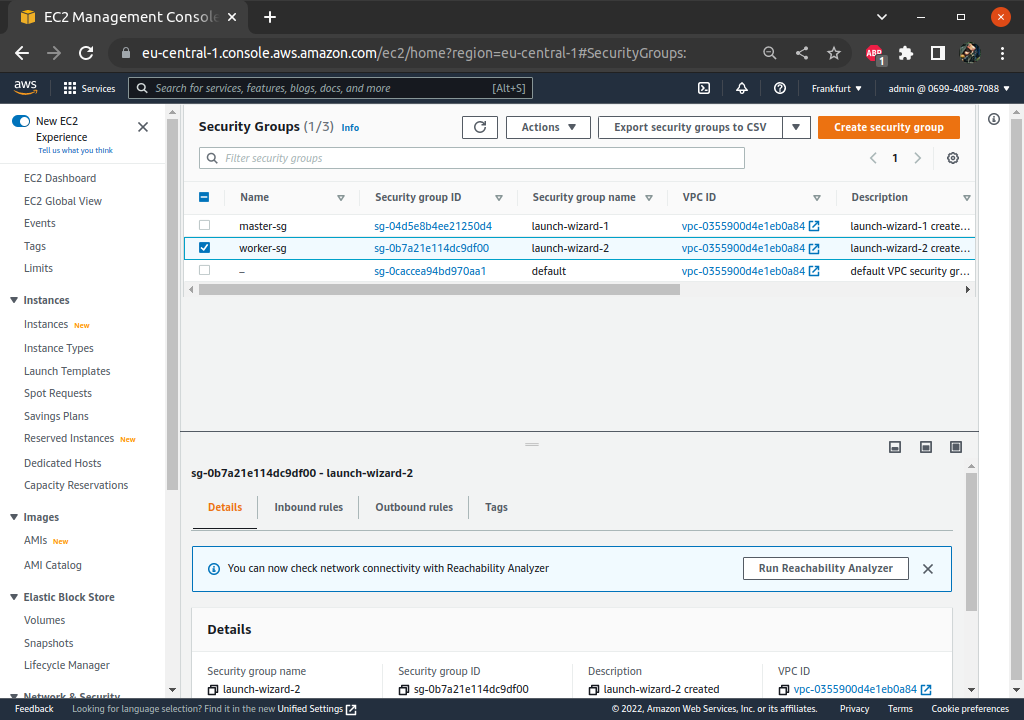Viewport: 1024px width, 720px height.
Task: Open the Actions dropdown
Action: (549, 127)
